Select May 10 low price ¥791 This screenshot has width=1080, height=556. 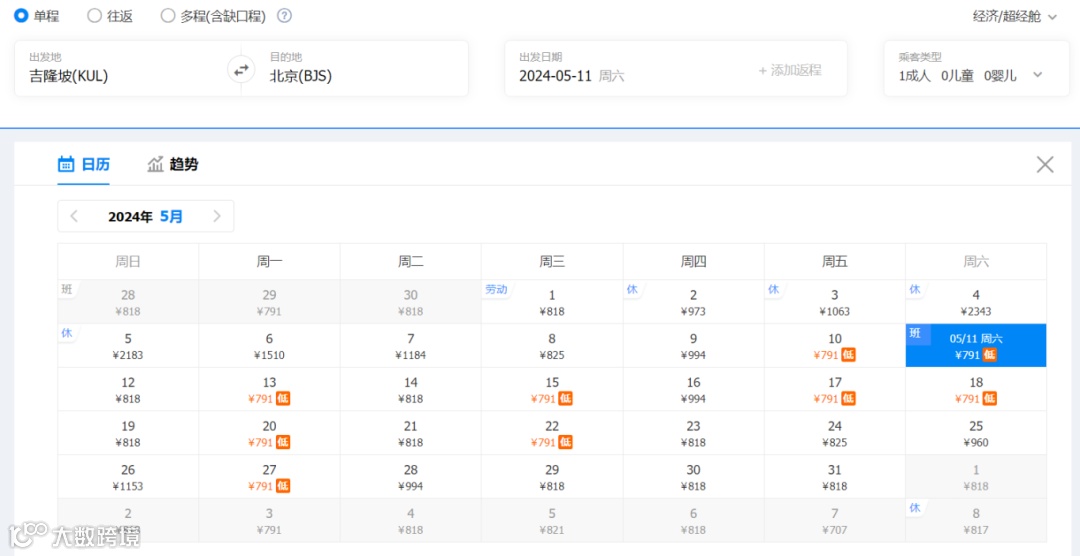coord(835,346)
